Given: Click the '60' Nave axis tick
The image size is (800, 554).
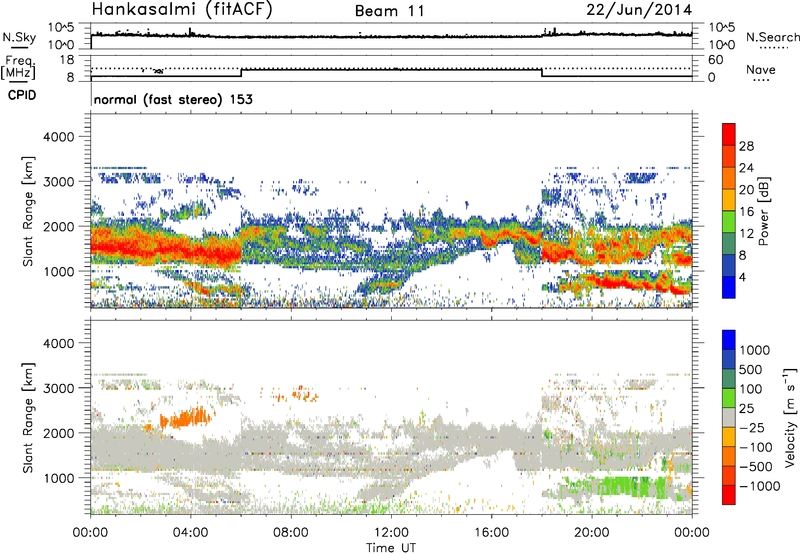Looking at the screenshot, I should [x=716, y=60].
